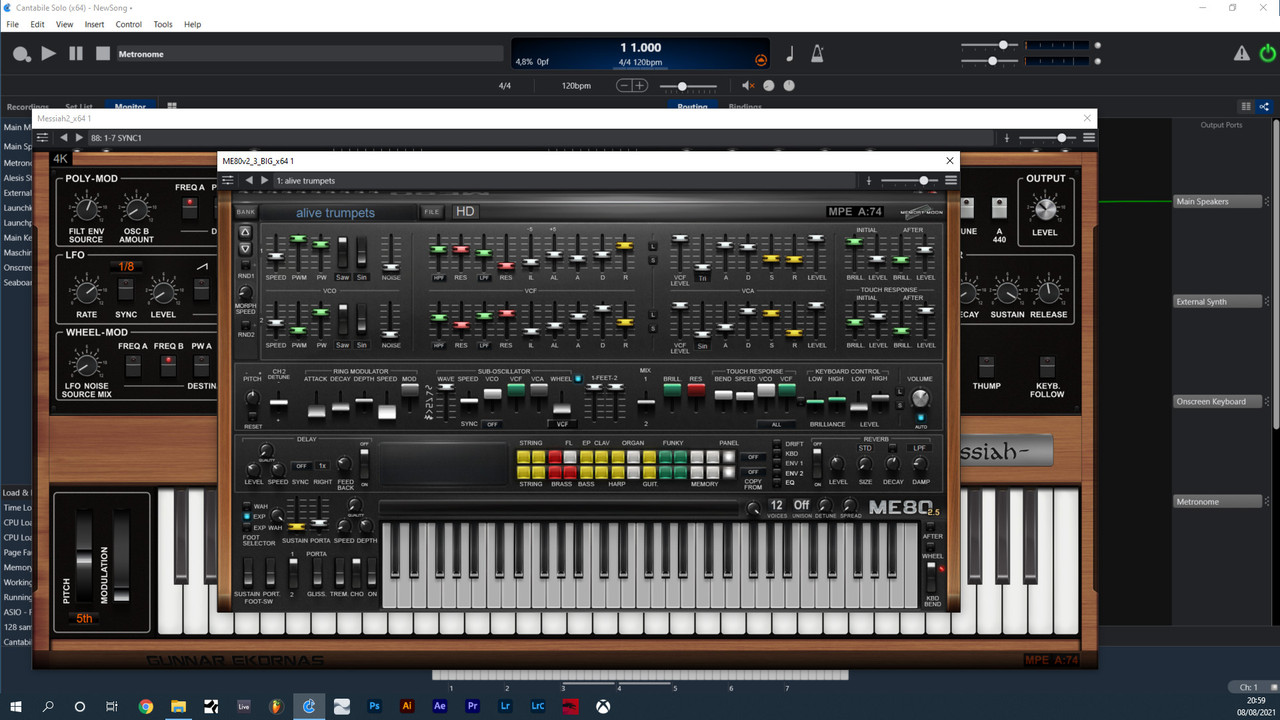
Task: Go to previous preset in ME80 window
Action: pyautogui.click(x=249, y=181)
